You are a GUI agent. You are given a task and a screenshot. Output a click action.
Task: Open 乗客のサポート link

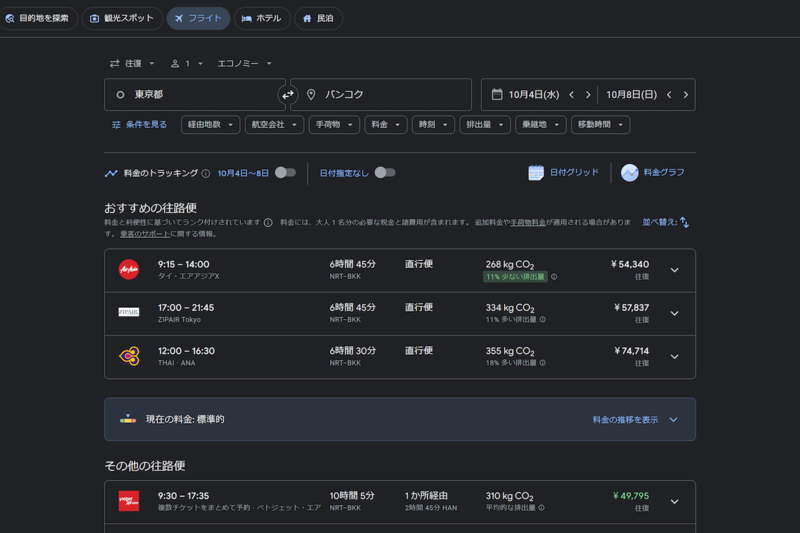(145, 234)
